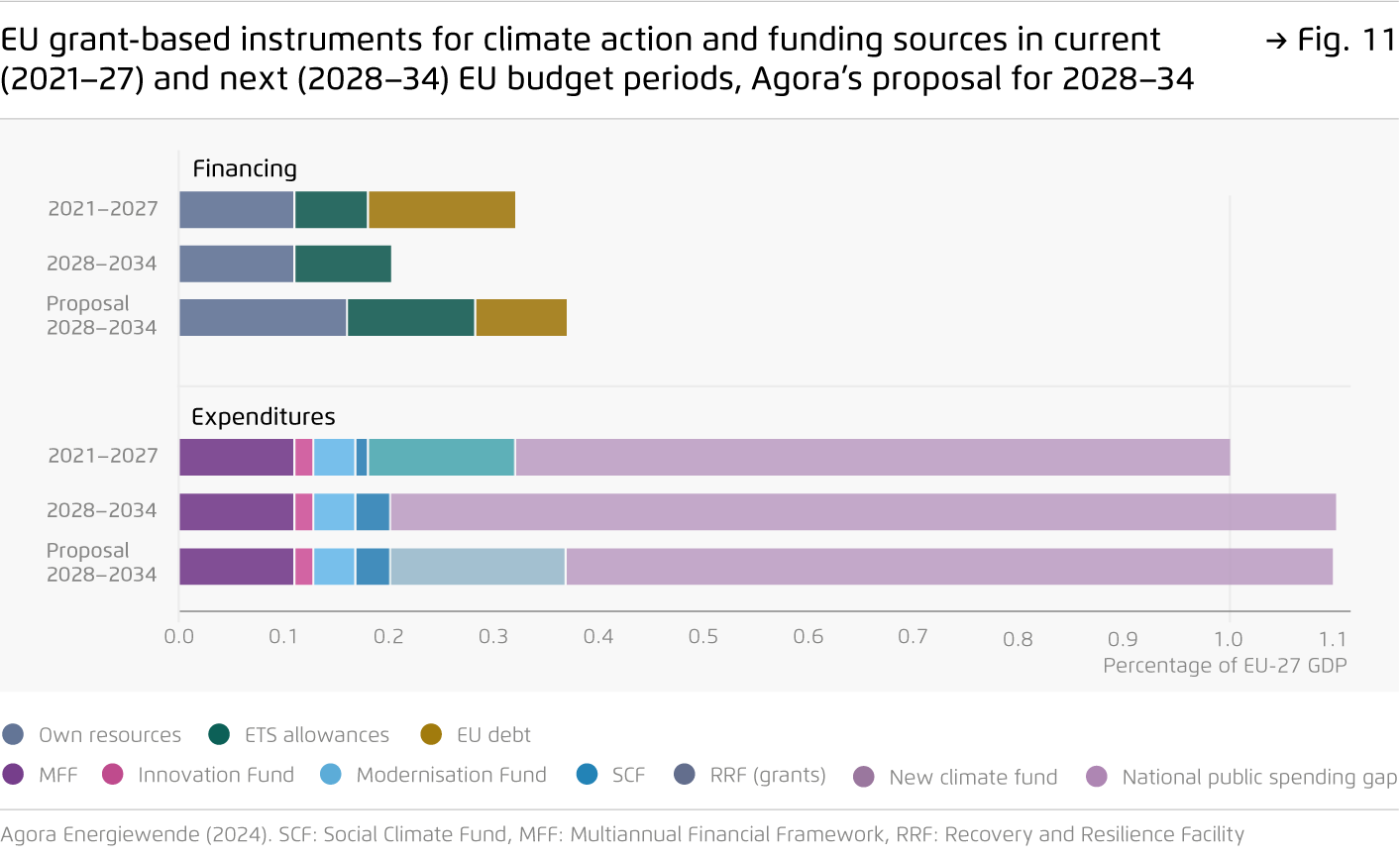Click the SCF legend marker
1400x859 pixels.
point(587,775)
